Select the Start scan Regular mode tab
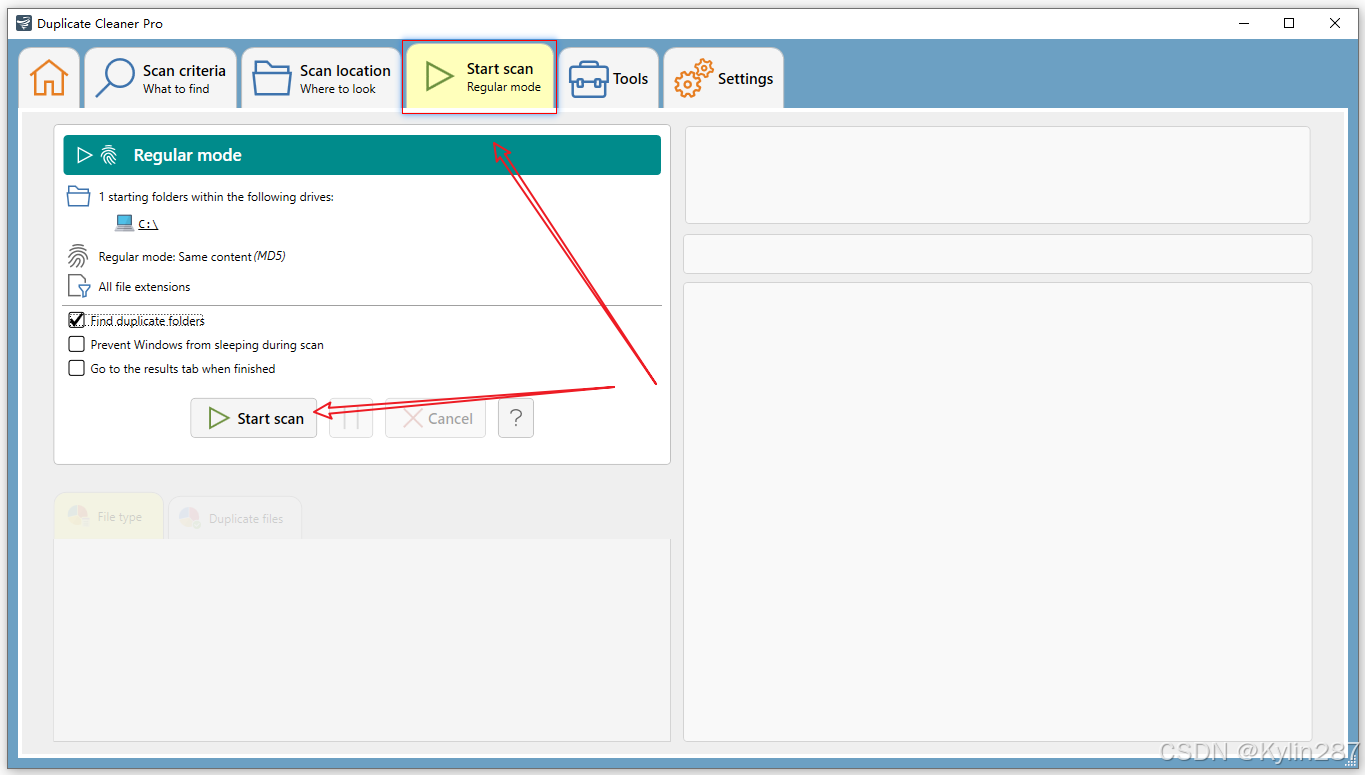 (480, 77)
